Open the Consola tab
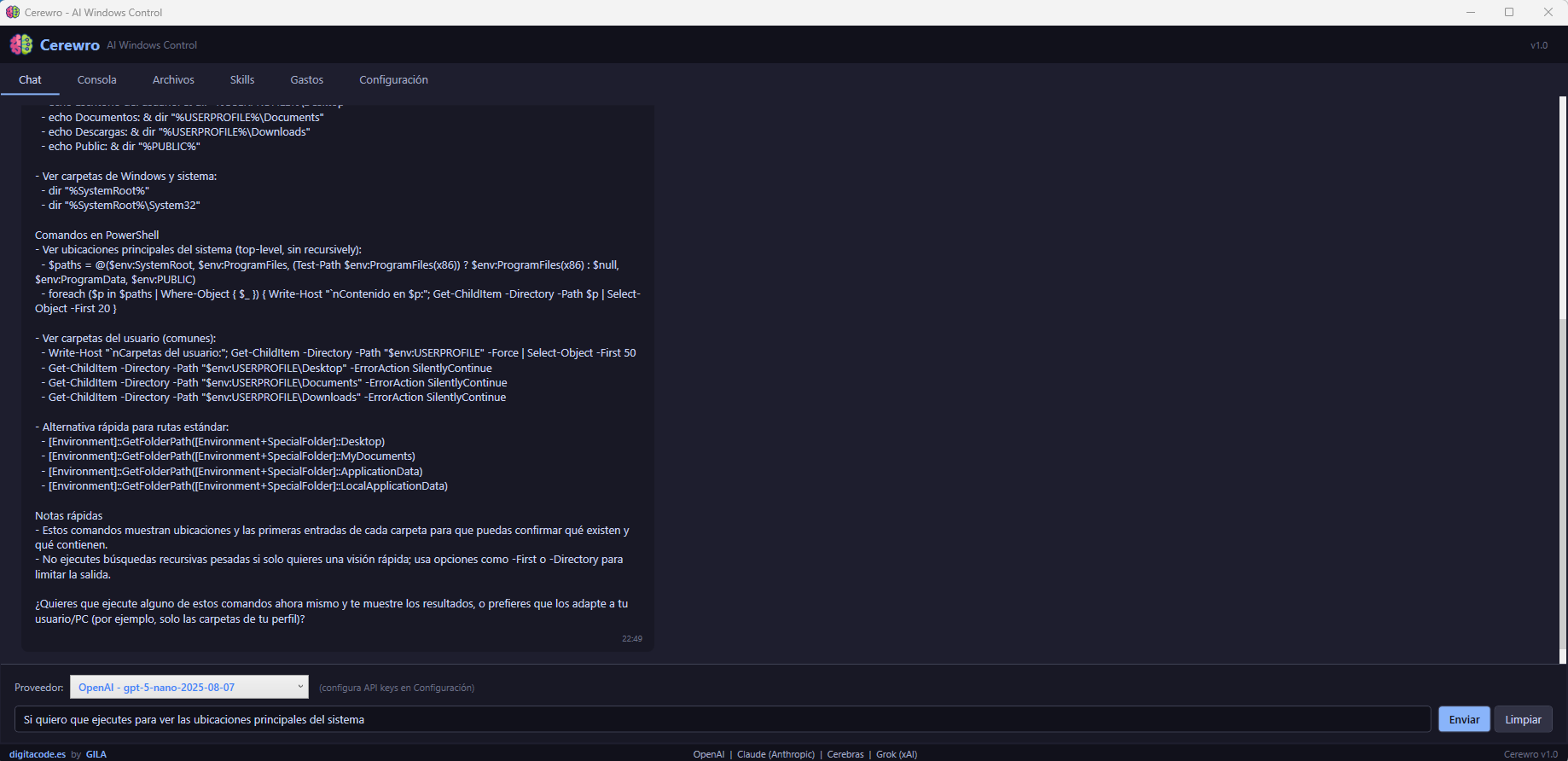The image size is (1568, 761). click(96, 79)
